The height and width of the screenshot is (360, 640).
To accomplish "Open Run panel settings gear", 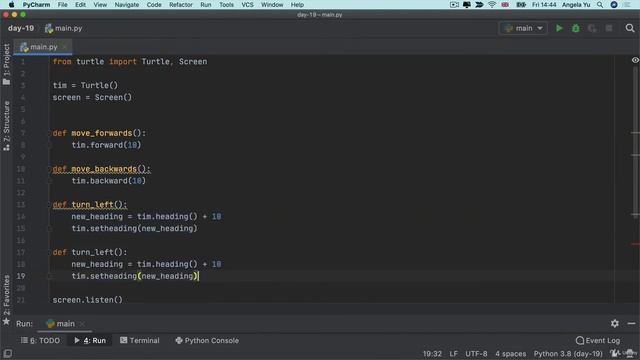I will [615, 323].
